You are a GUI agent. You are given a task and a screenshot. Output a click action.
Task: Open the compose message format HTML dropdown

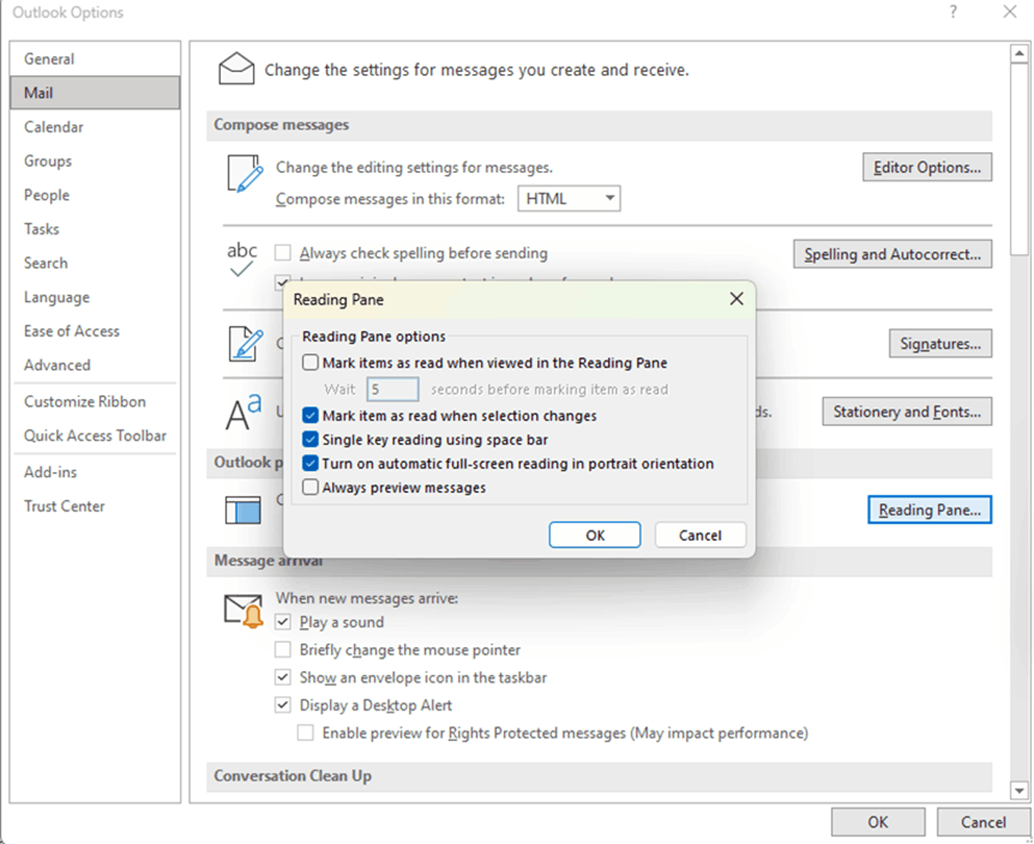click(569, 198)
